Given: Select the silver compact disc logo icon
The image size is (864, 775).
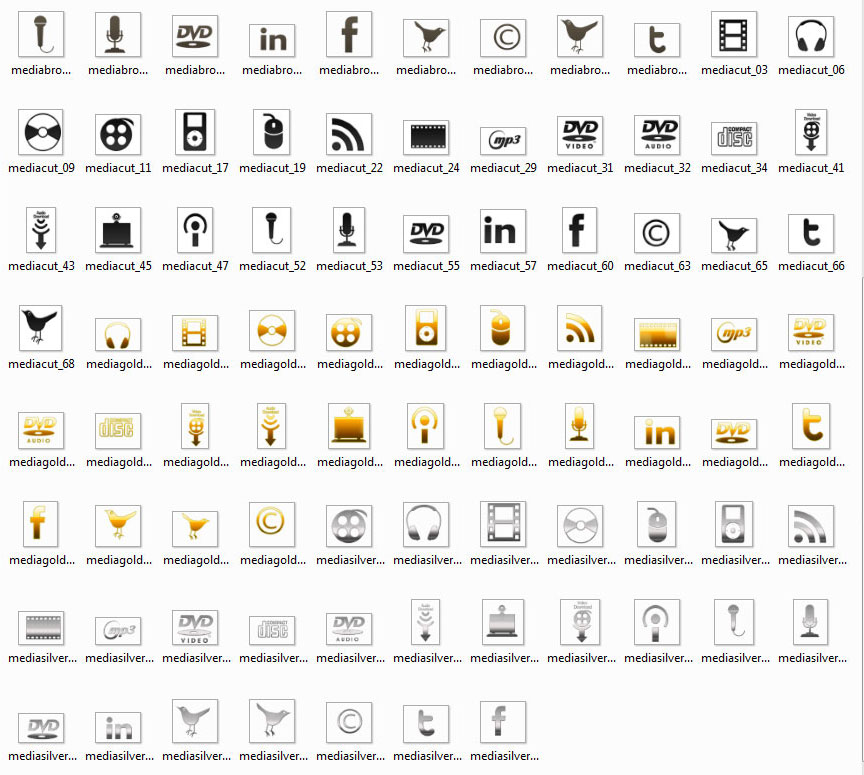Looking at the screenshot, I should click(272, 631).
